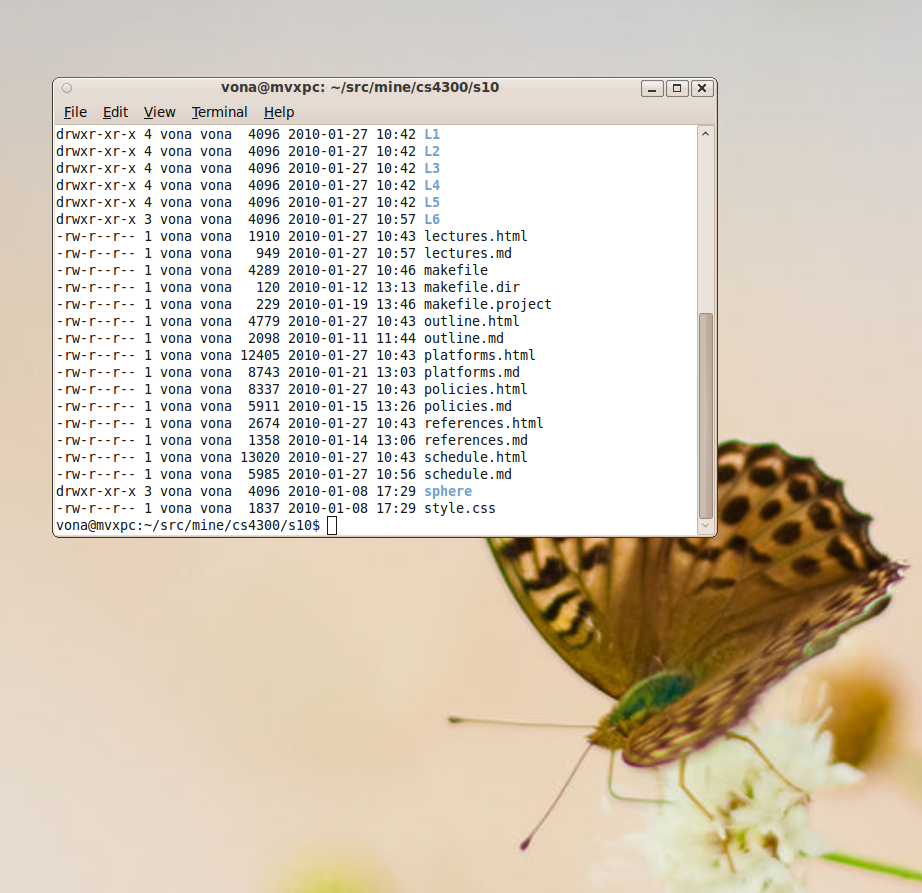Viewport: 922px width, 893px height.
Task: Click the sphere directory entry
Action: pyautogui.click(x=448, y=491)
